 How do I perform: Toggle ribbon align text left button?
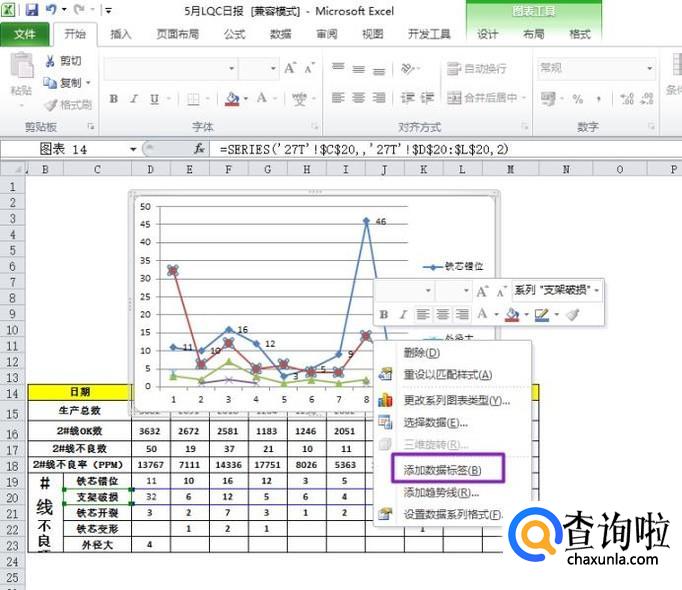(x=338, y=97)
